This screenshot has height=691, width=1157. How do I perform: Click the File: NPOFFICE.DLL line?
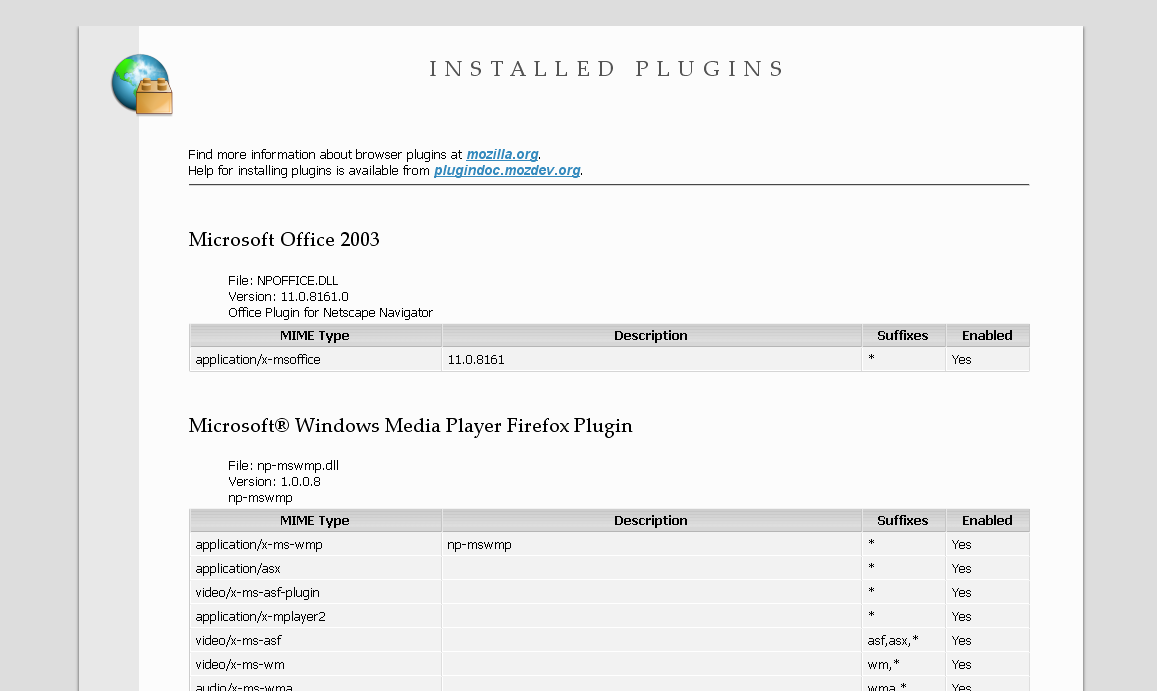click(x=283, y=281)
